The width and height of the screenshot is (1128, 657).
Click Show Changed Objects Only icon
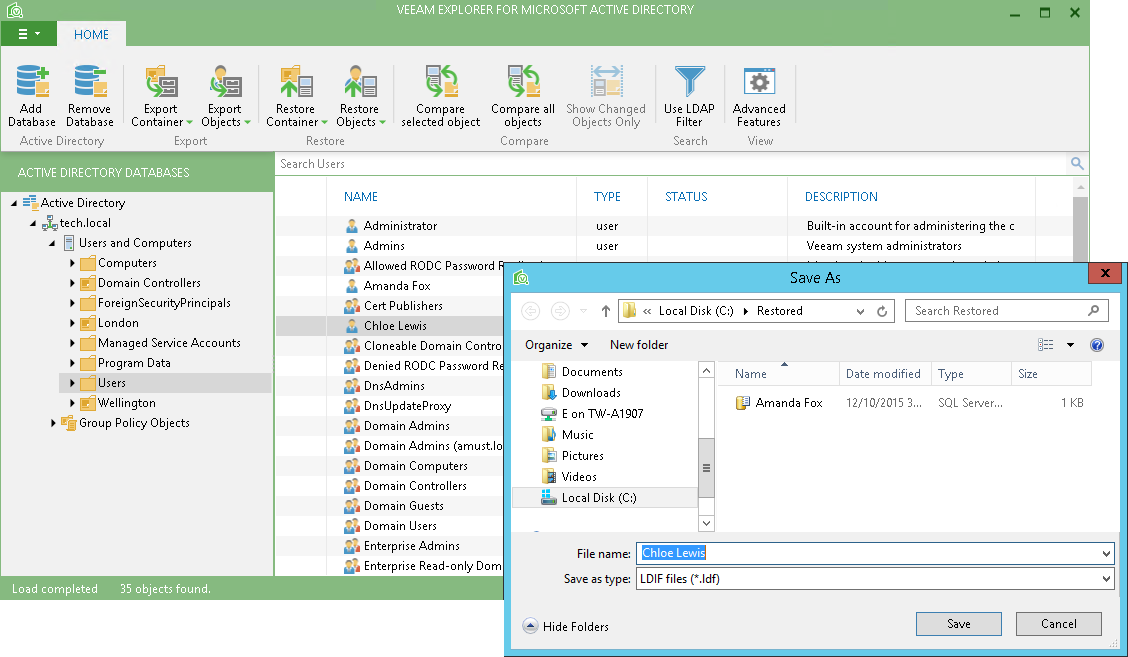coord(606,81)
